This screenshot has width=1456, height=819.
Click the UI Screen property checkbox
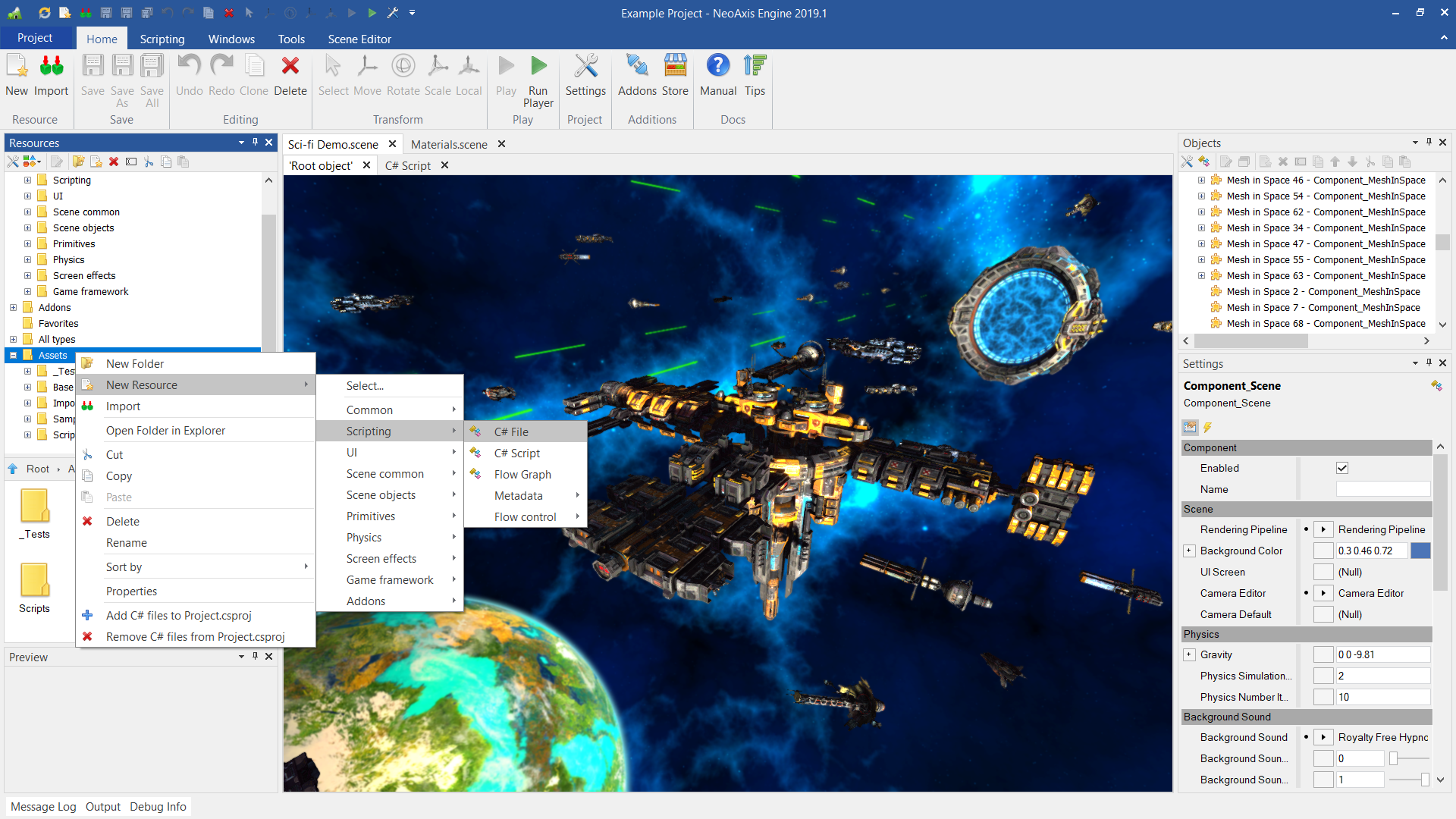click(1323, 572)
